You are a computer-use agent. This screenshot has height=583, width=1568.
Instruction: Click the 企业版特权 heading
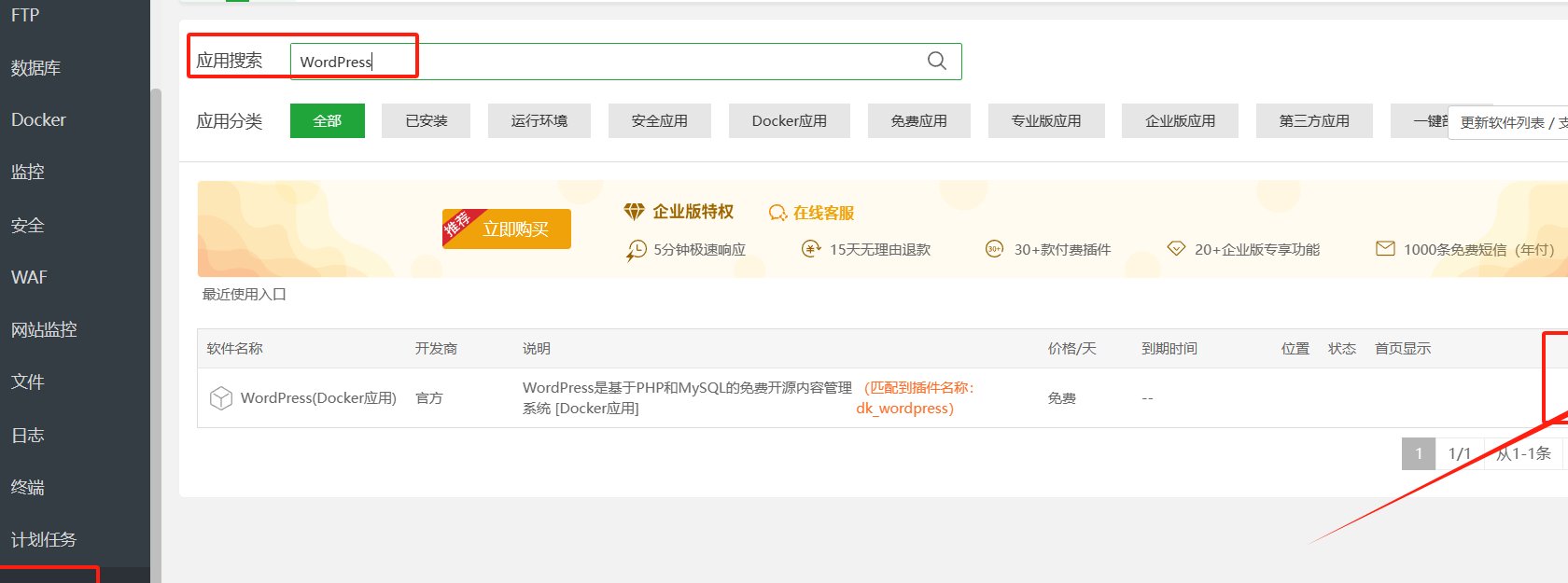(693, 212)
